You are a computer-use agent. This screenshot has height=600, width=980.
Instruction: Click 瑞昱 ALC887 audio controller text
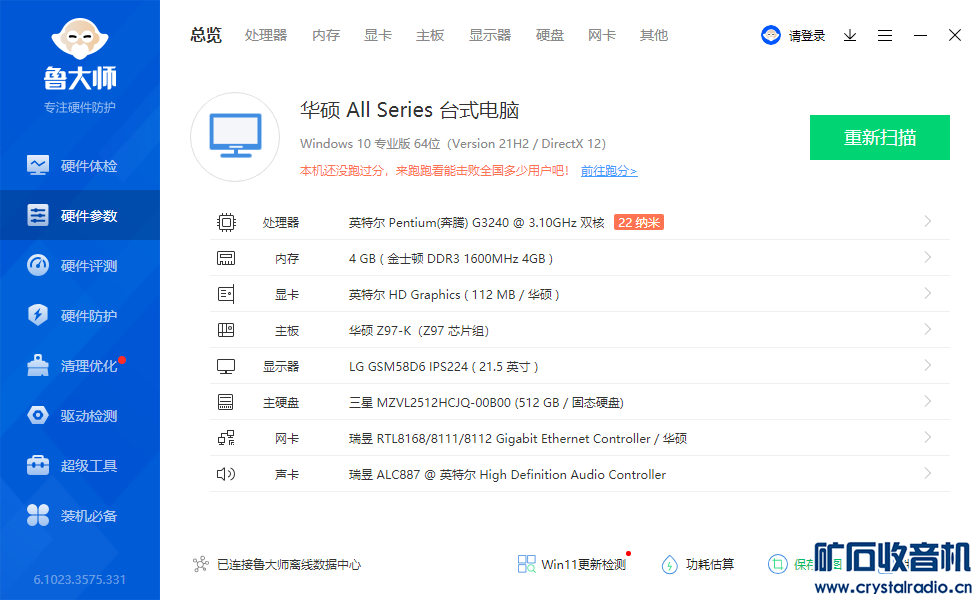[508, 474]
